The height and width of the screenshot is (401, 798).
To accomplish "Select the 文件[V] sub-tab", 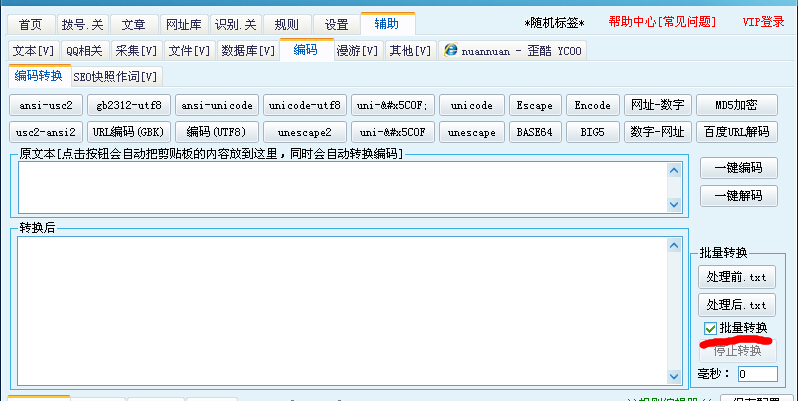I will (189, 51).
